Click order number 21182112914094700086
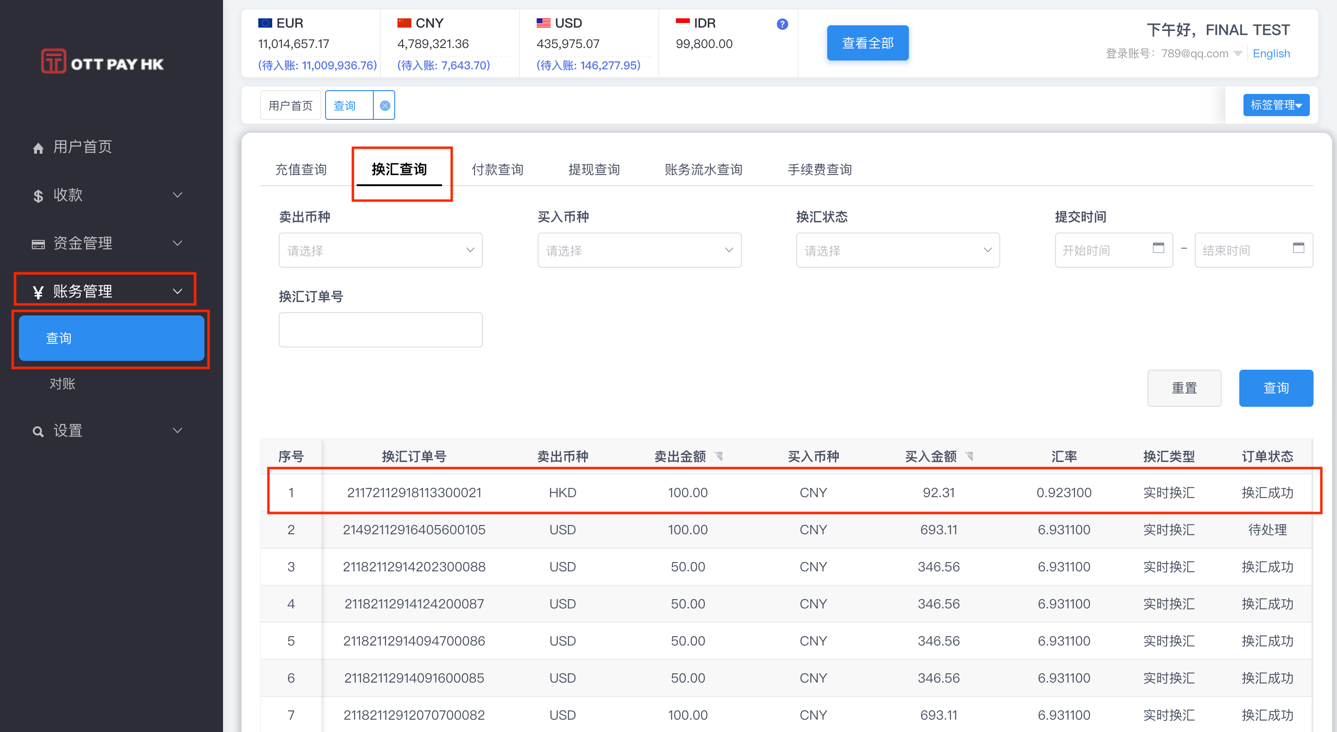Viewport: 1337px width, 732px height. (x=414, y=641)
